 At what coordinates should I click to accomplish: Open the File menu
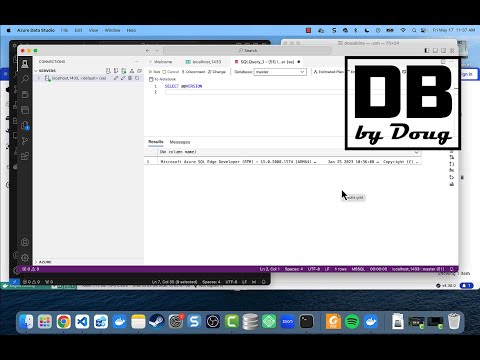pos(64,30)
